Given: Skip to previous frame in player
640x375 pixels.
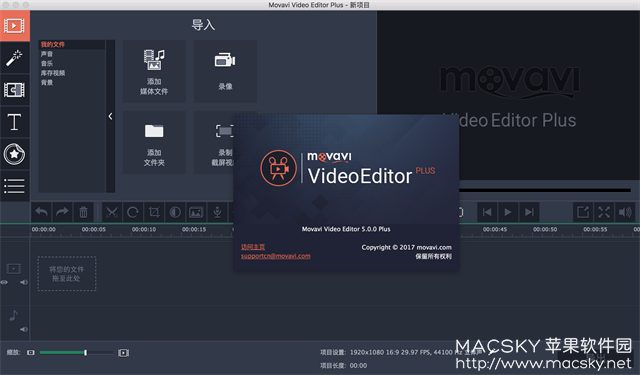Looking at the screenshot, I should coord(487,212).
